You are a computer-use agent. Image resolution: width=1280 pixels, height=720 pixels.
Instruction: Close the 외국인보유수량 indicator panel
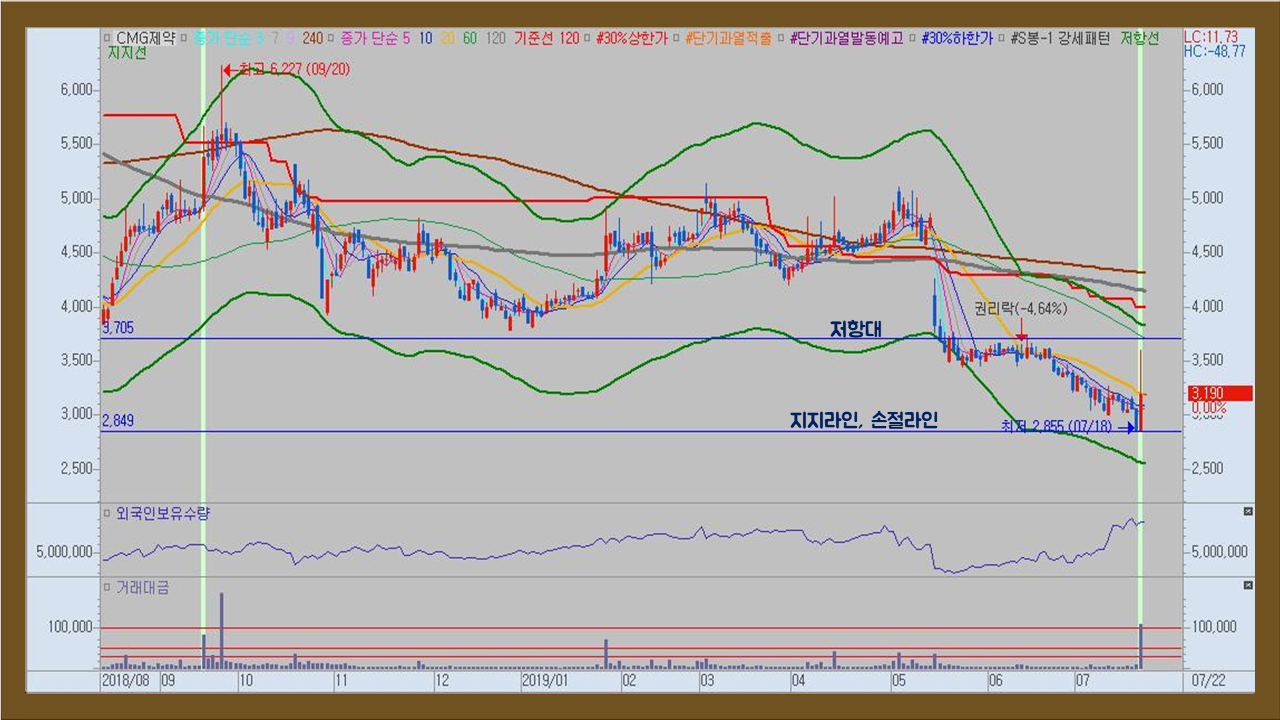[x=1247, y=512]
